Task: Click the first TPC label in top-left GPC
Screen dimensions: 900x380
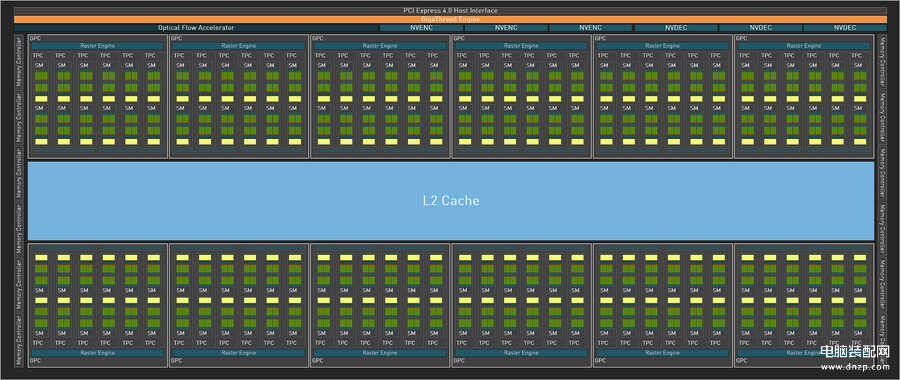Action: [x=37, y=56]
